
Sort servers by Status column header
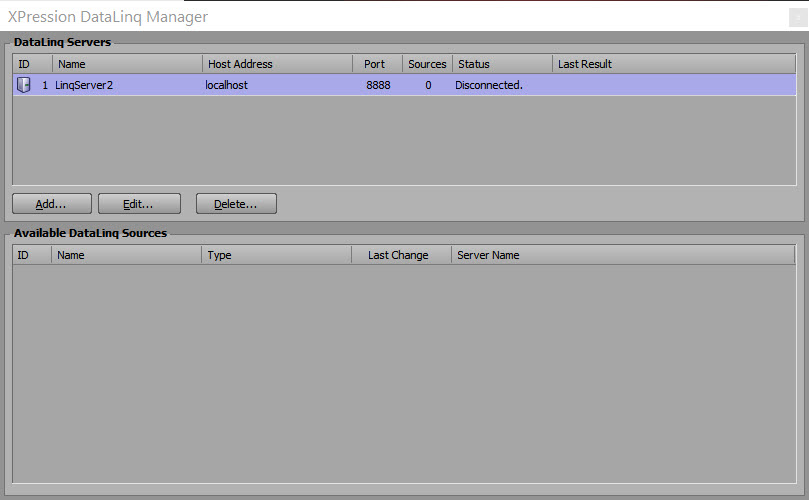coord(502,64)
